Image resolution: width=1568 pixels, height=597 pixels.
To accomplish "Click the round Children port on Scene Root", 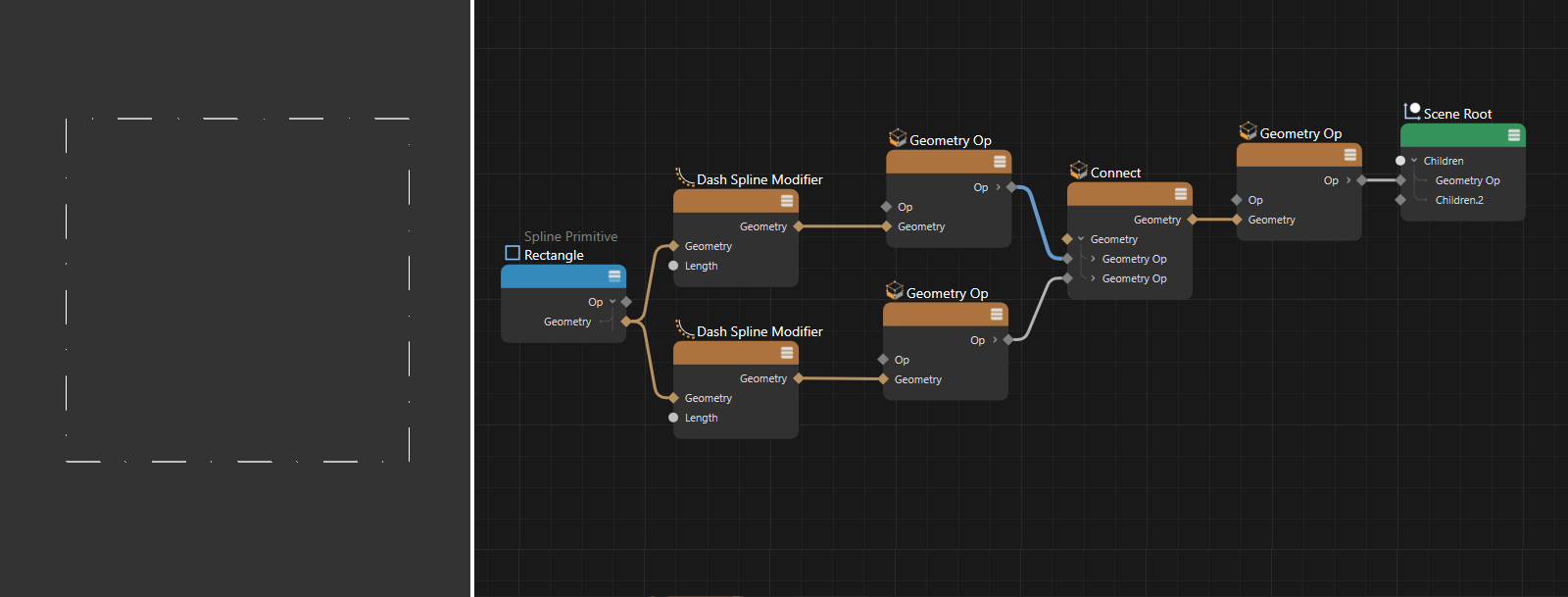I will click(x=1400, y=161).
